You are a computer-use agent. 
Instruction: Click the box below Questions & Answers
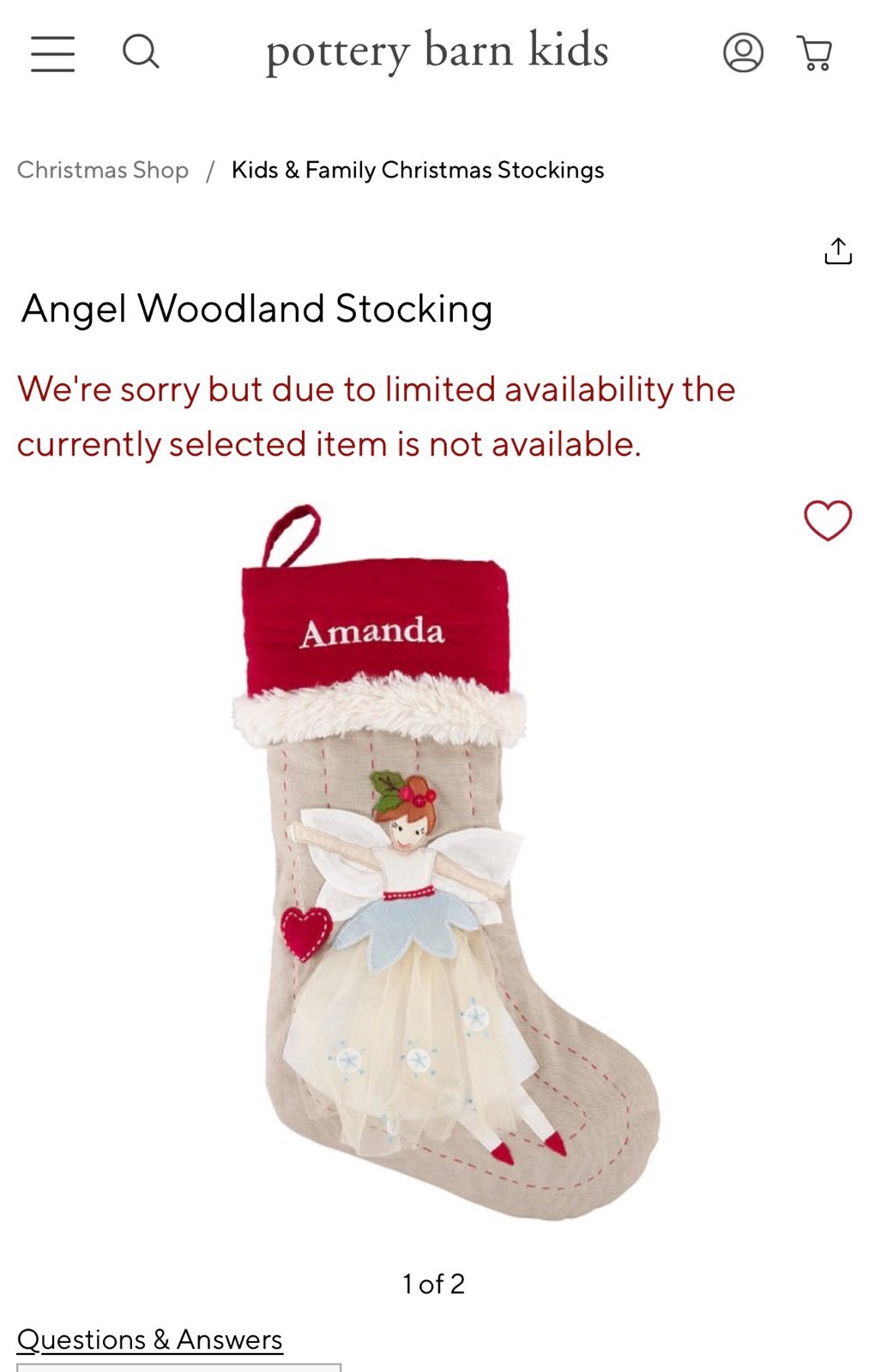[178, 1367]
